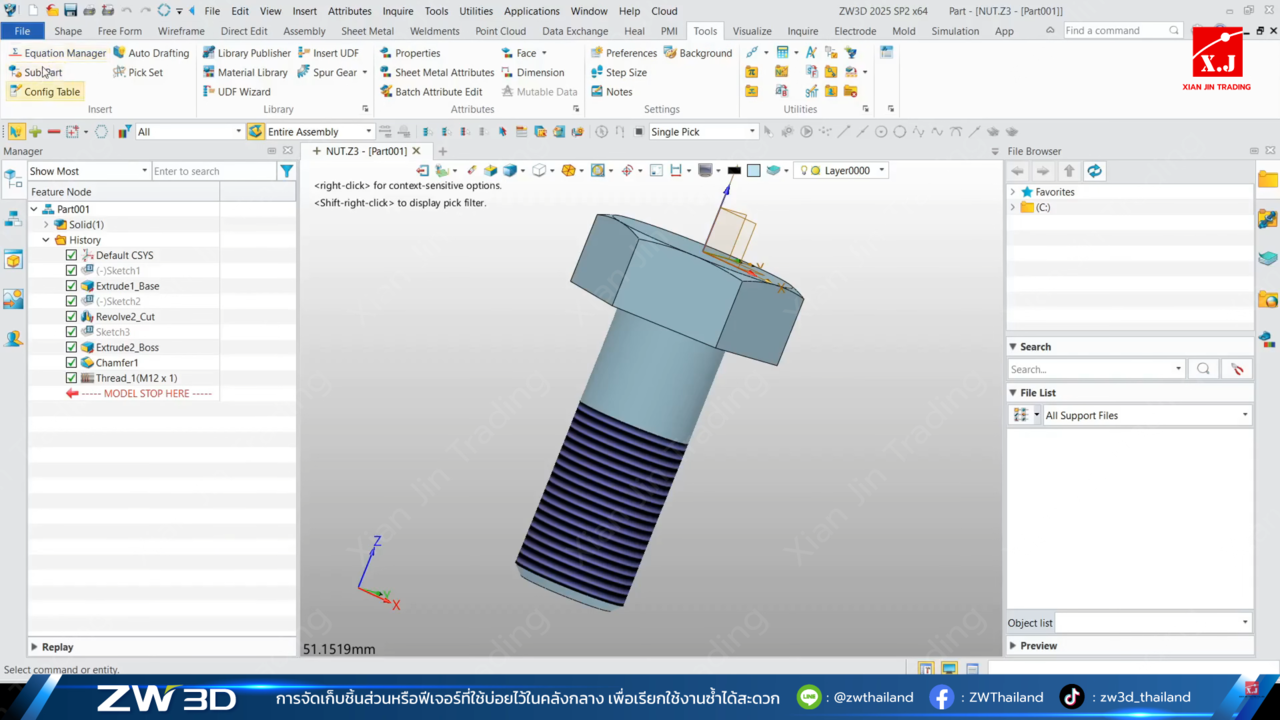Click the Config Table icon
The width and height of the screenshot is (1280, 720).
[x=15, y=92]
